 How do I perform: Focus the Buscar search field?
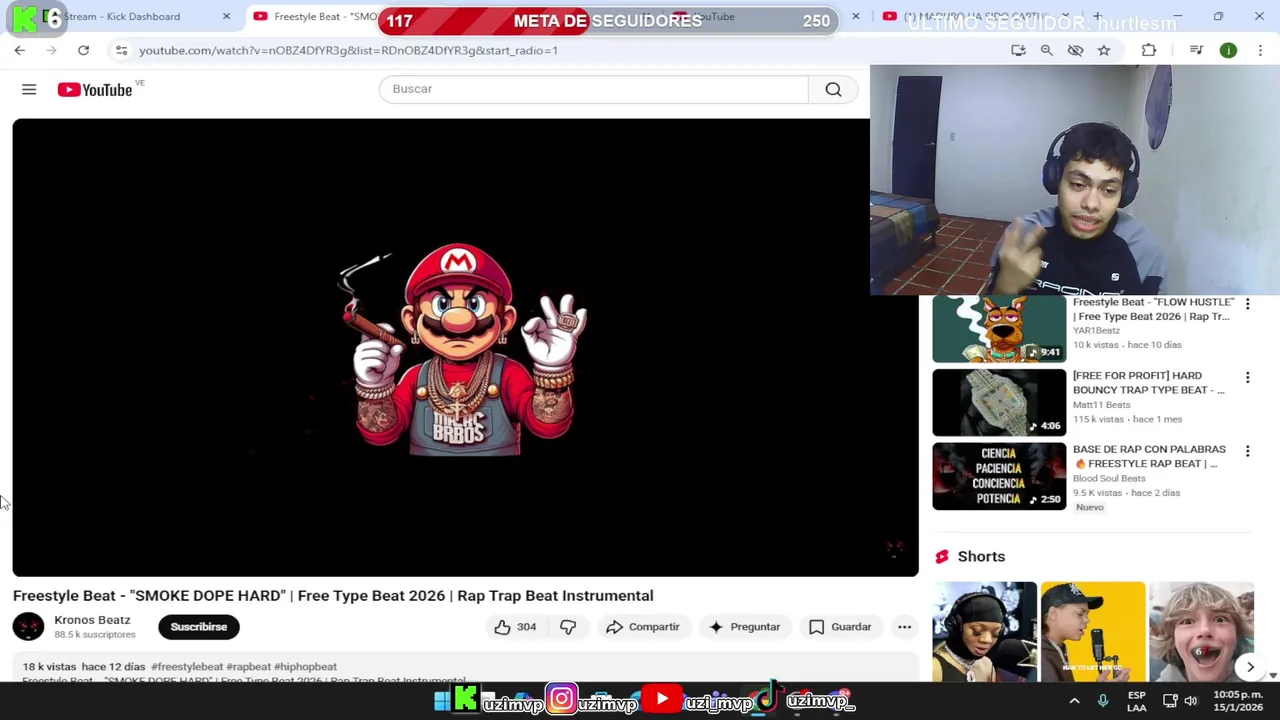click(x=593, y=89)
